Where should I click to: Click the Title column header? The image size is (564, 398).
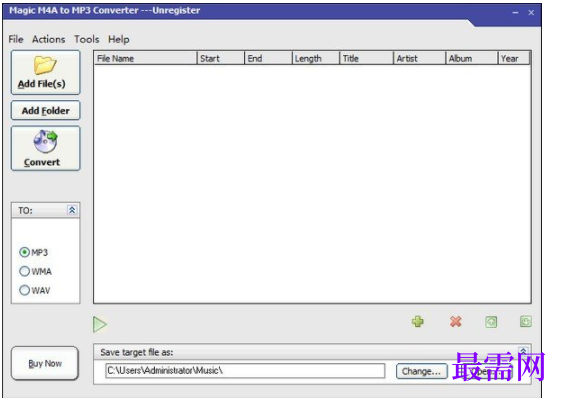tap(367, 58)
